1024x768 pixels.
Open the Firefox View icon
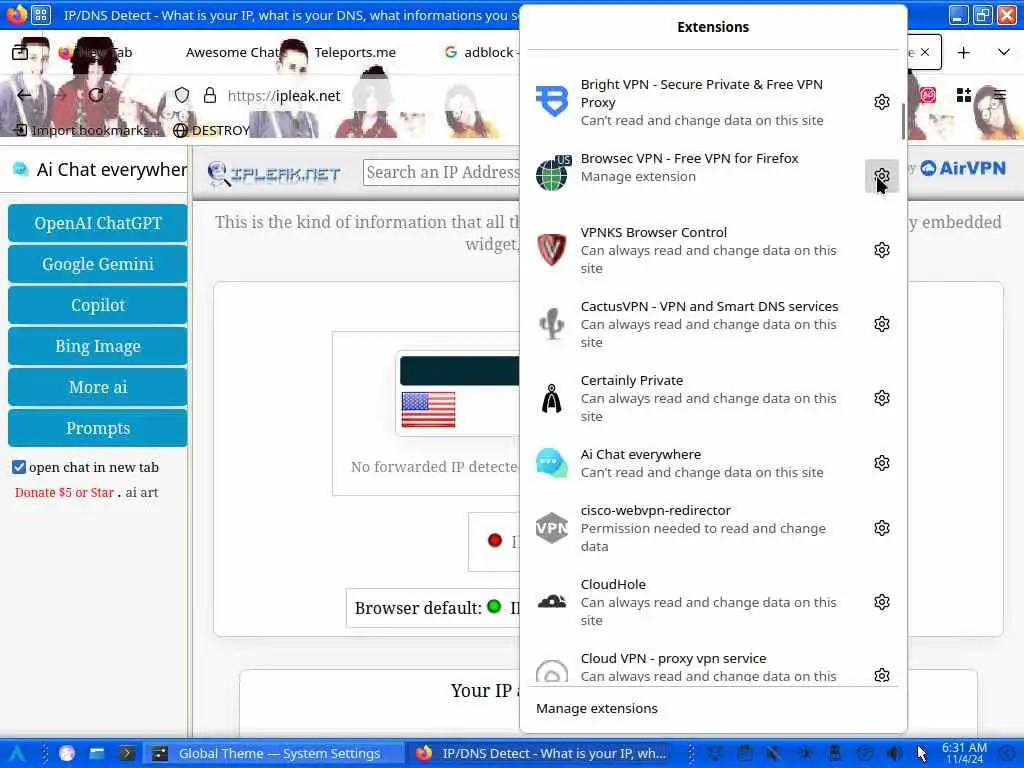coord(20,52)
